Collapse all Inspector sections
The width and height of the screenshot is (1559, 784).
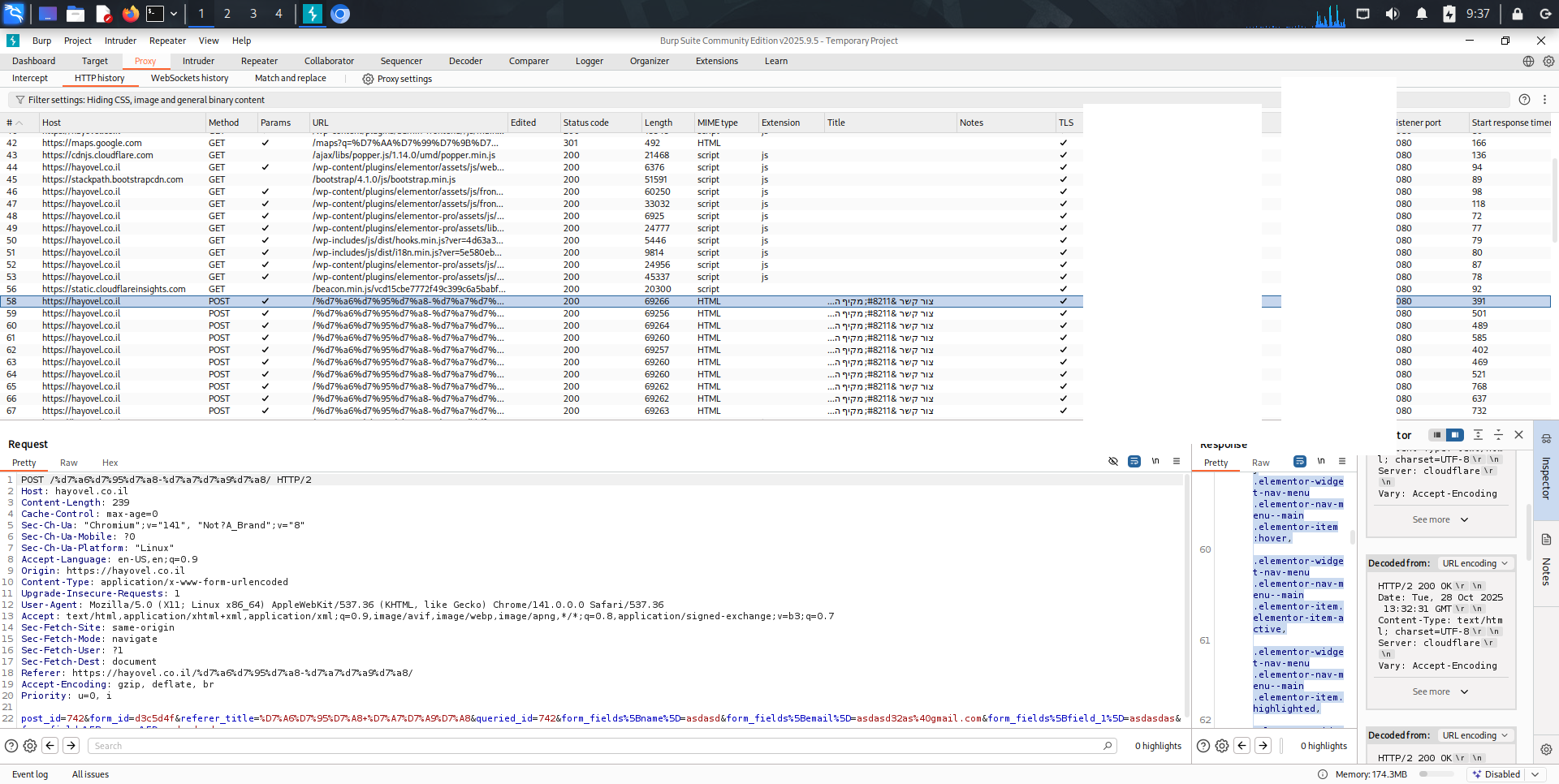(x=1498, y=435)
